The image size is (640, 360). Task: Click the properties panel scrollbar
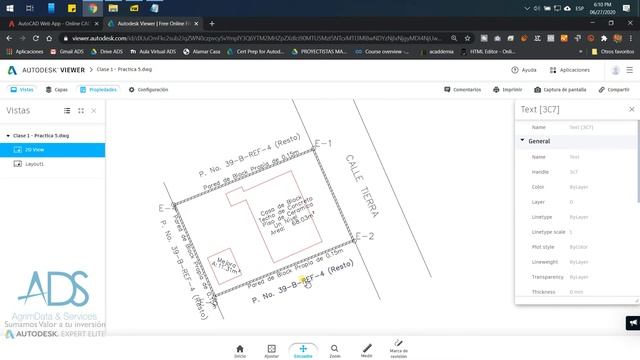pyautogui.click(x=638, y=161)
